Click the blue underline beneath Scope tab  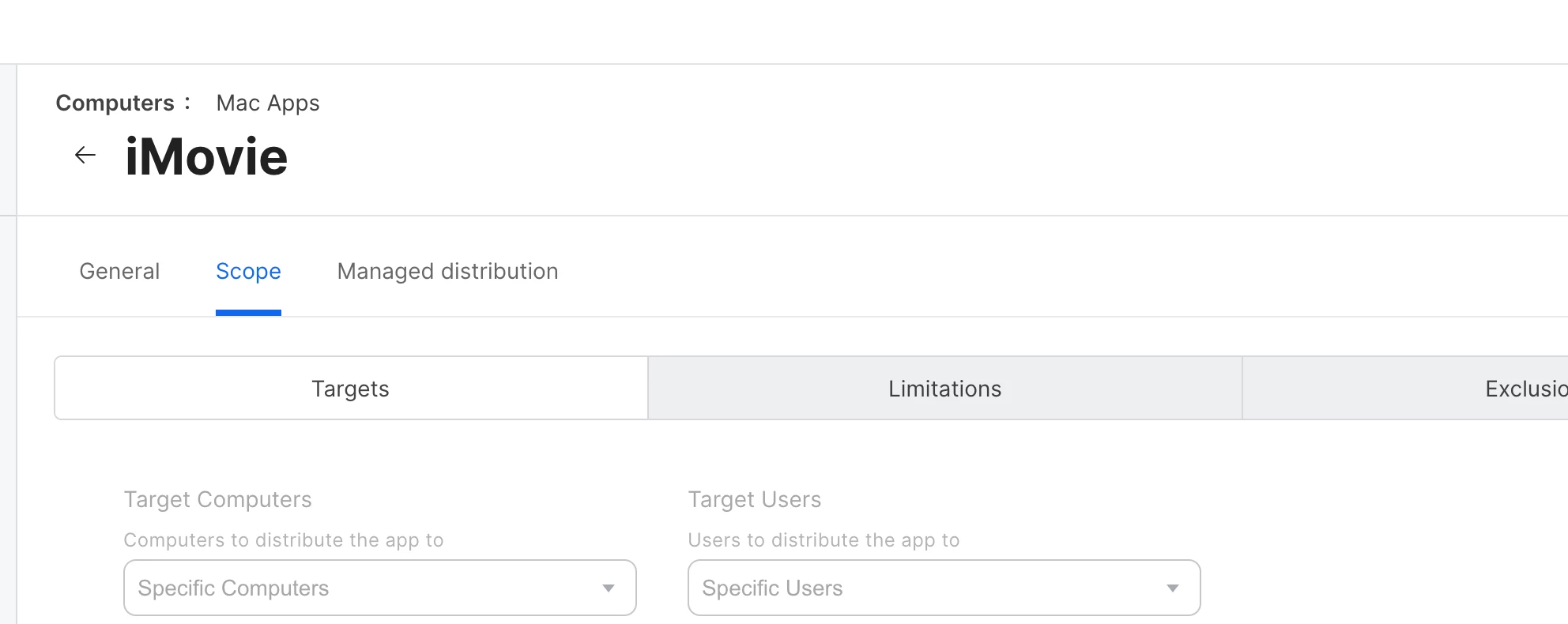(248, 313)
